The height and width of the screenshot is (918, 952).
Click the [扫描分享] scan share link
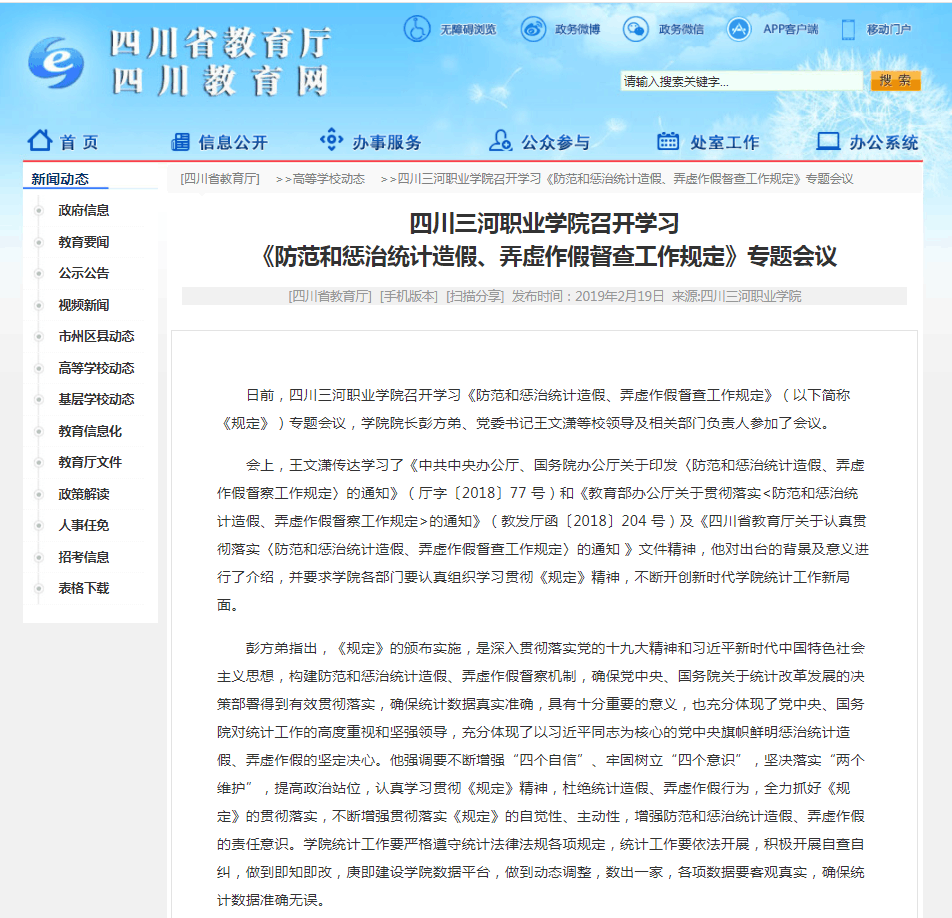[475, 296]
